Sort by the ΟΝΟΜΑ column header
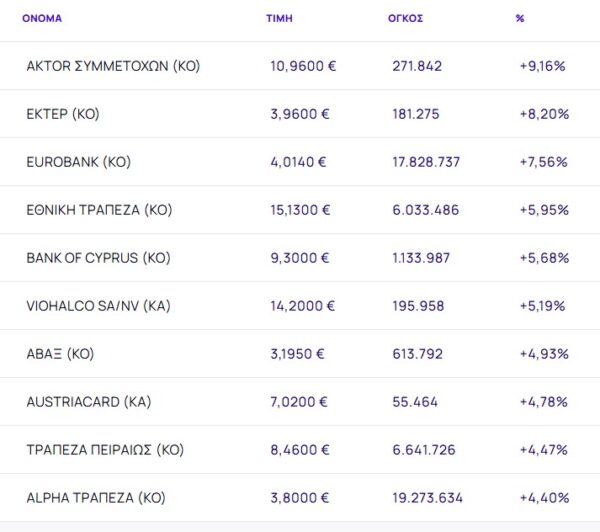The height and width of the screenshot is (532, 600). [42, 18]
